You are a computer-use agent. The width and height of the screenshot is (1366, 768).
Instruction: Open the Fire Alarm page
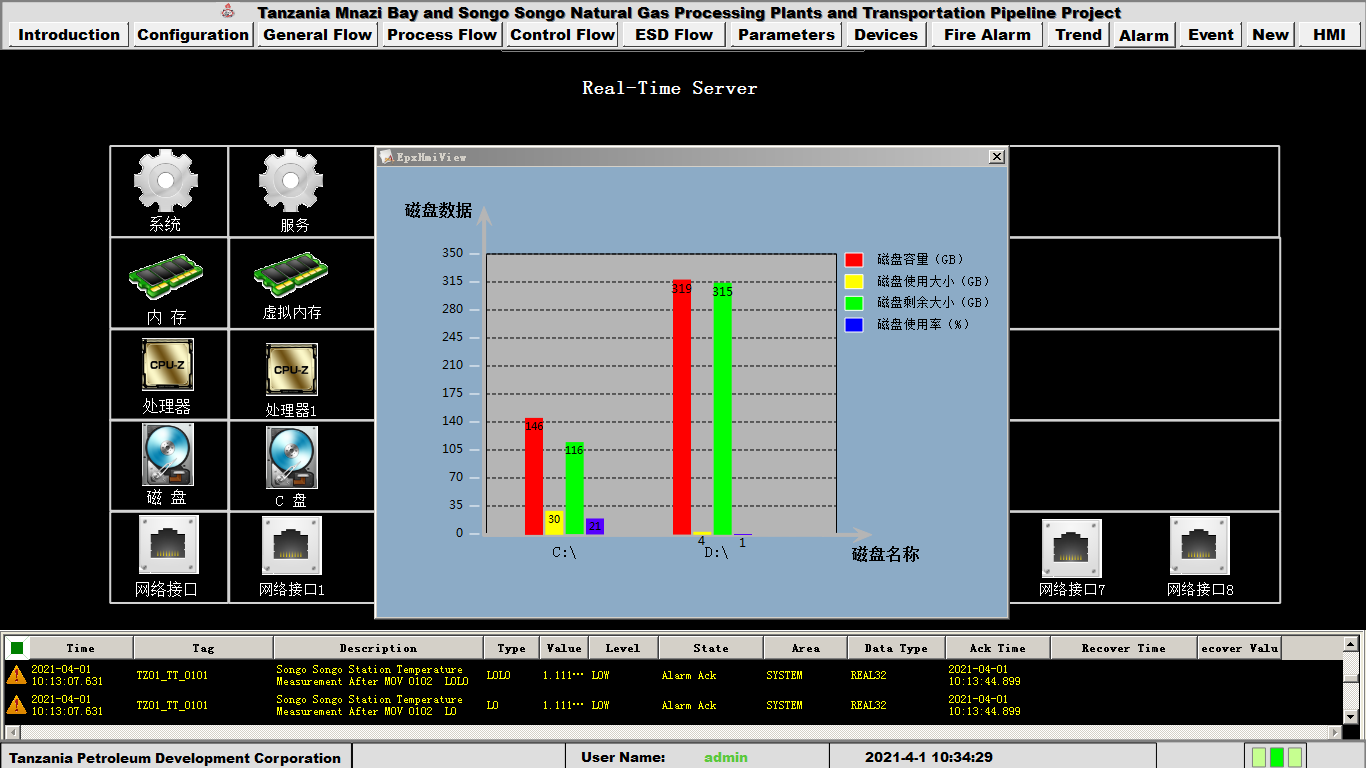[x=987, y=35]
